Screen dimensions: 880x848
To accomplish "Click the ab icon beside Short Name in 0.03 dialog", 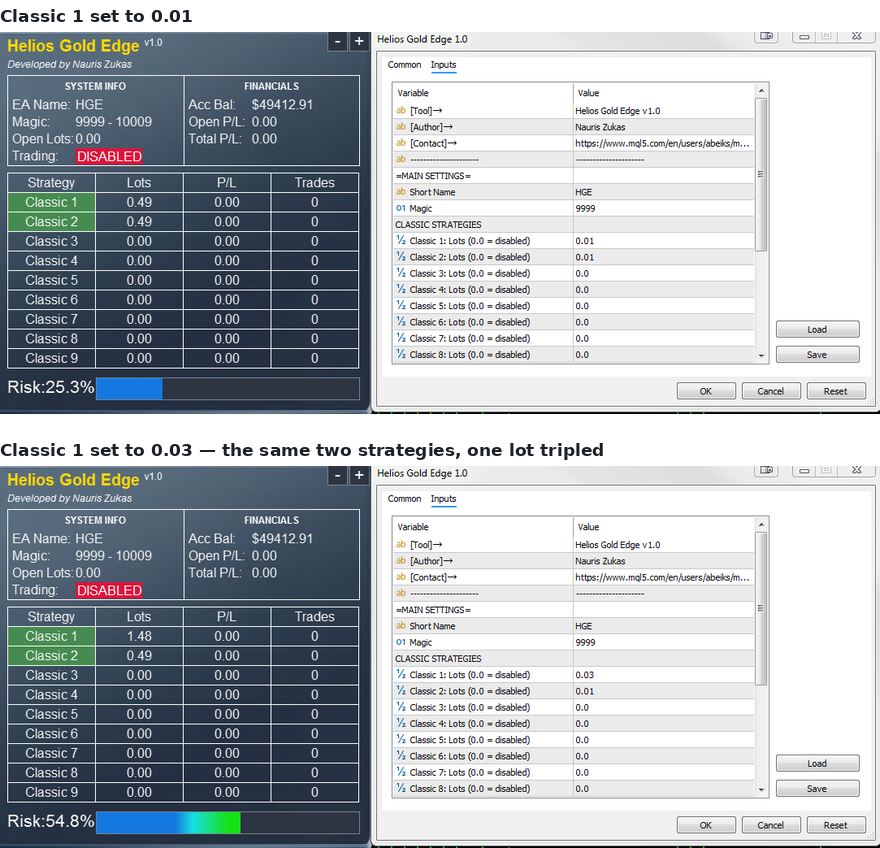I will point(401,626).
